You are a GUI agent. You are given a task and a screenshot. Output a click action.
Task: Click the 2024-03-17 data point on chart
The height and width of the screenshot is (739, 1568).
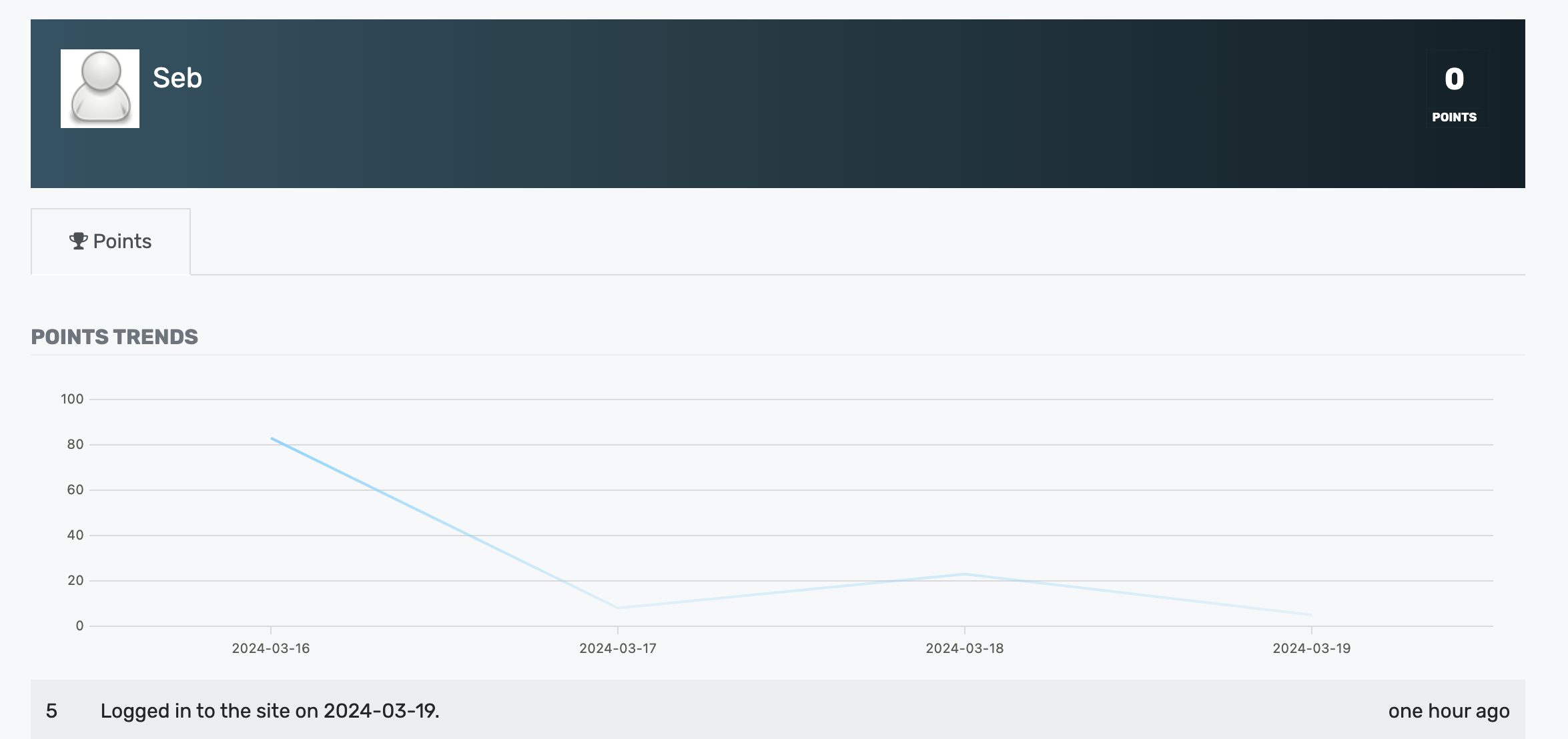click(x=618, y=608)
